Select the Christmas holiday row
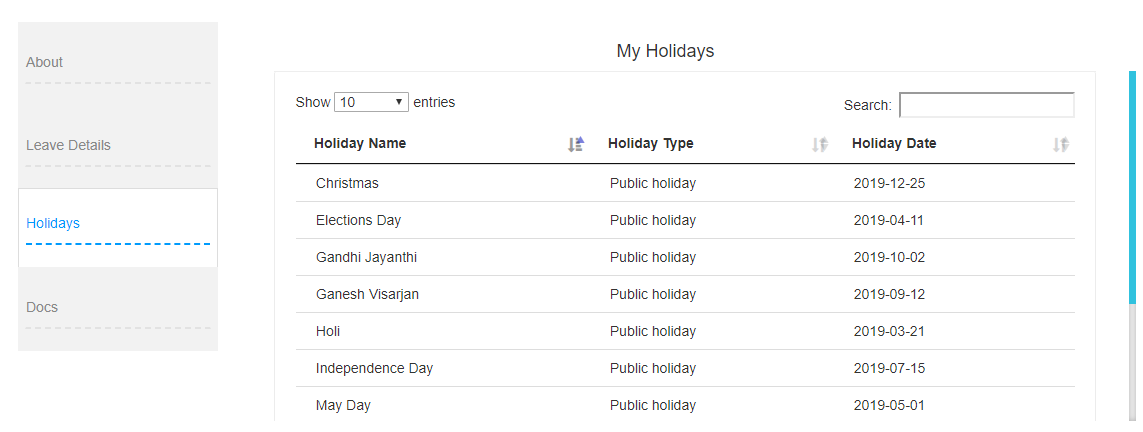The image size is (1143, 432). click(x=347, y=183)
